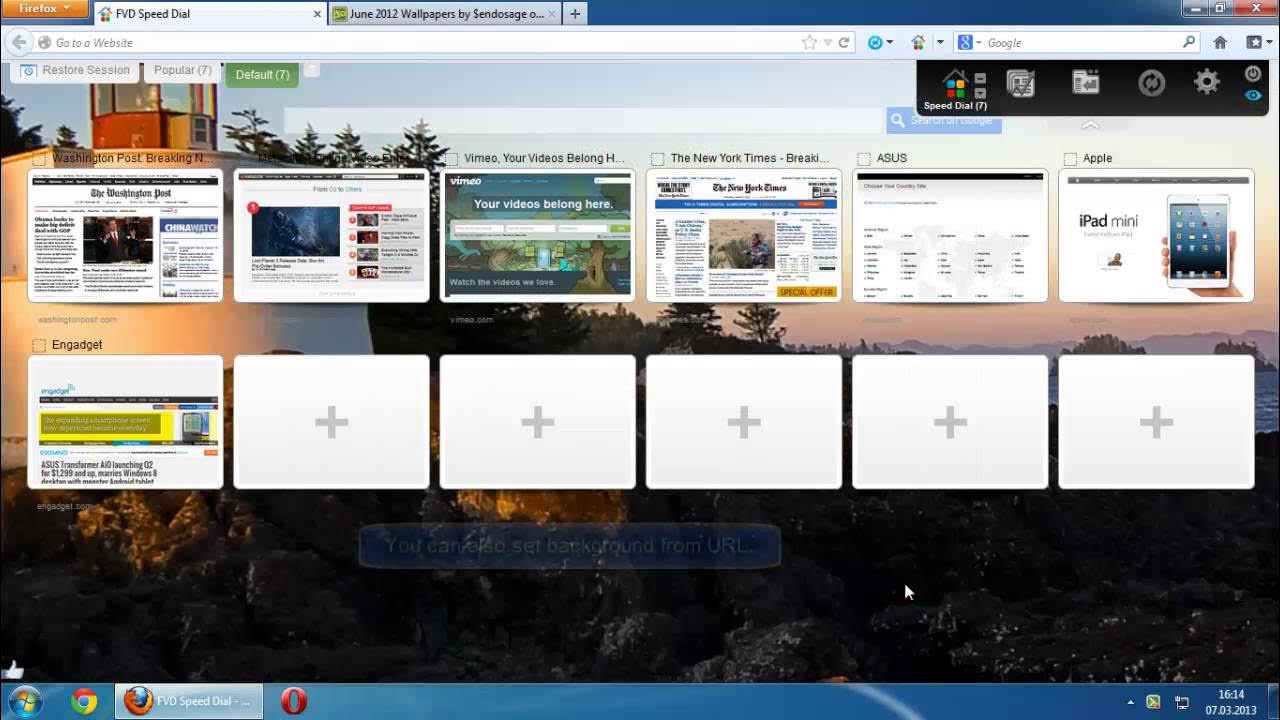The image size is (1280, 720).
Task: Launch Opera from the taskbar
Action: 293,701
